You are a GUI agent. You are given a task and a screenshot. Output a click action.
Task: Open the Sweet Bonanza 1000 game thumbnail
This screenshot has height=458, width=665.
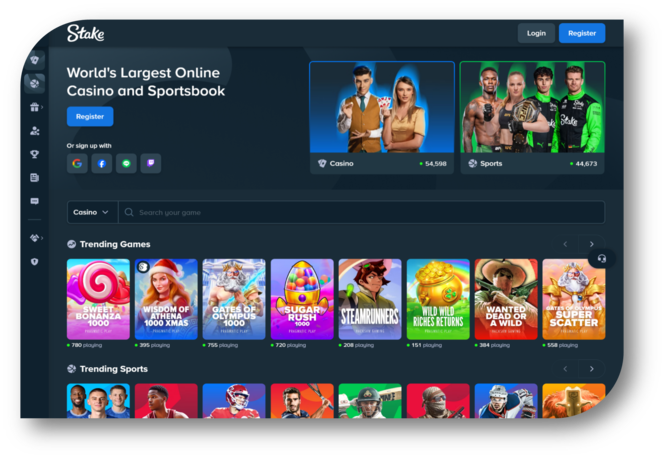(98, 299)
